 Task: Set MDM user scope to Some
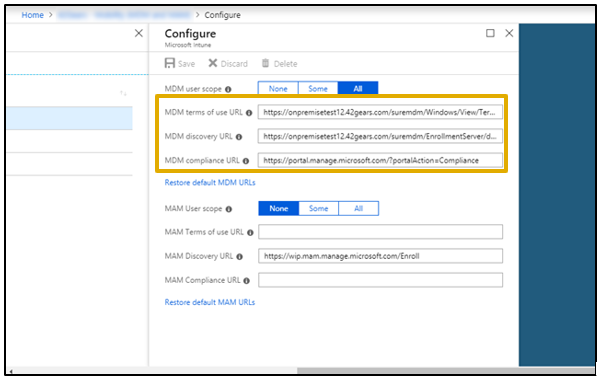[318, 89]
